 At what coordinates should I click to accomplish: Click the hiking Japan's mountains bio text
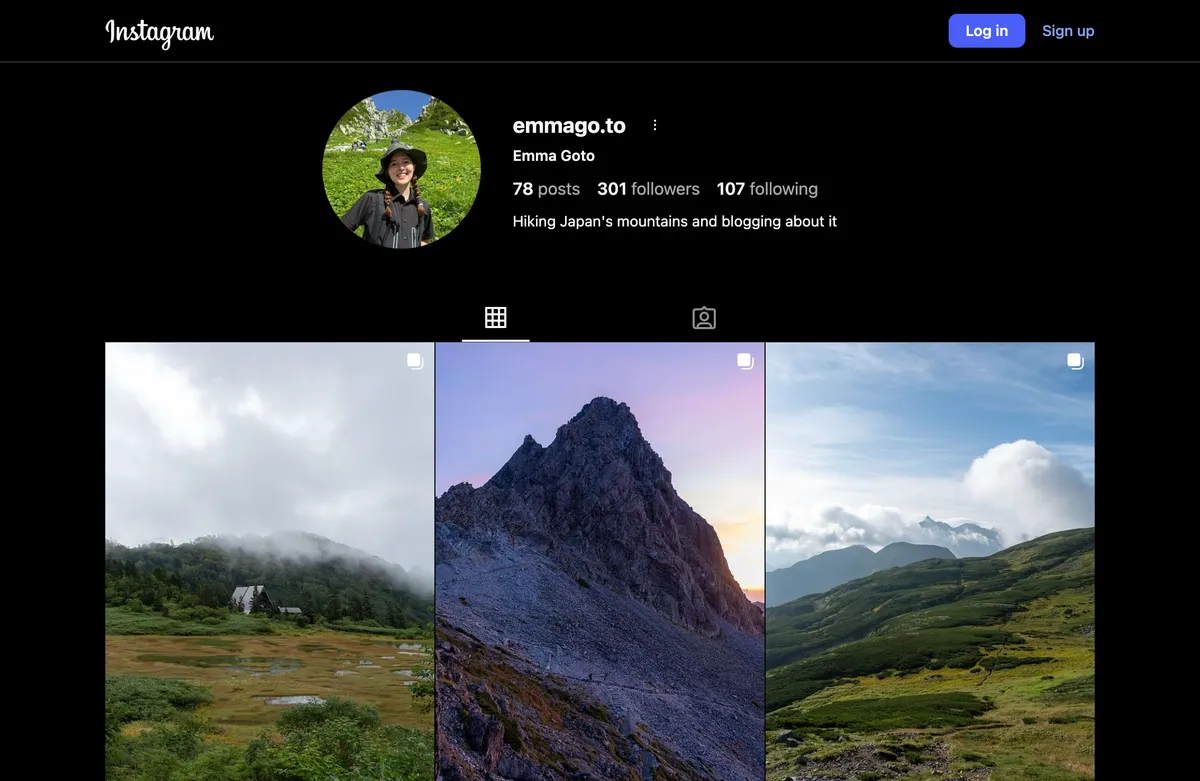[x=675, y=221]
